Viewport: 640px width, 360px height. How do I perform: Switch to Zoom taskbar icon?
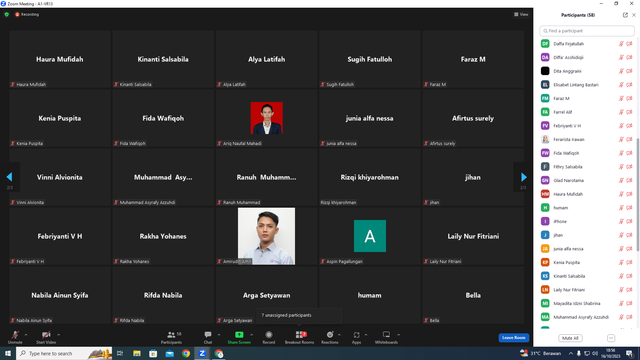pyautogui.click(x=202, y=353)
